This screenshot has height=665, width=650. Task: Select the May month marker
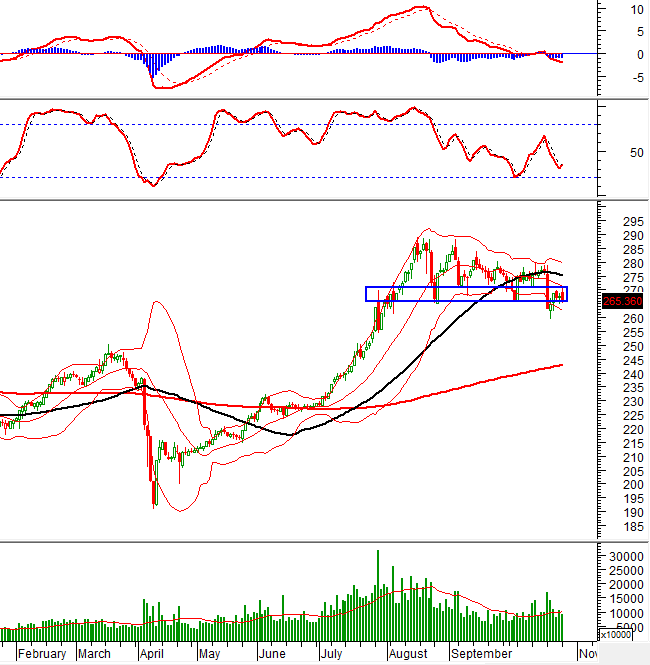208,654
